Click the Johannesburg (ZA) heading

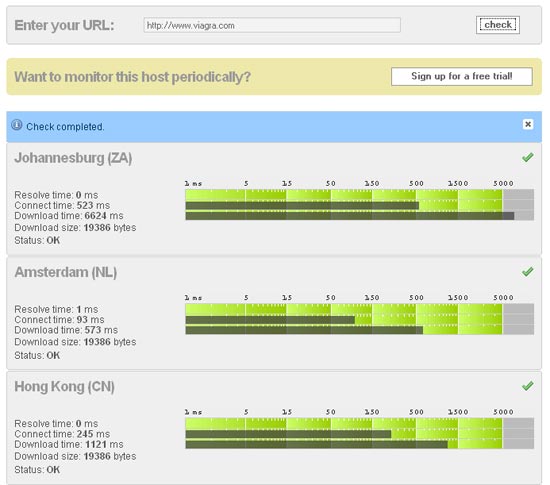[73, 158]
